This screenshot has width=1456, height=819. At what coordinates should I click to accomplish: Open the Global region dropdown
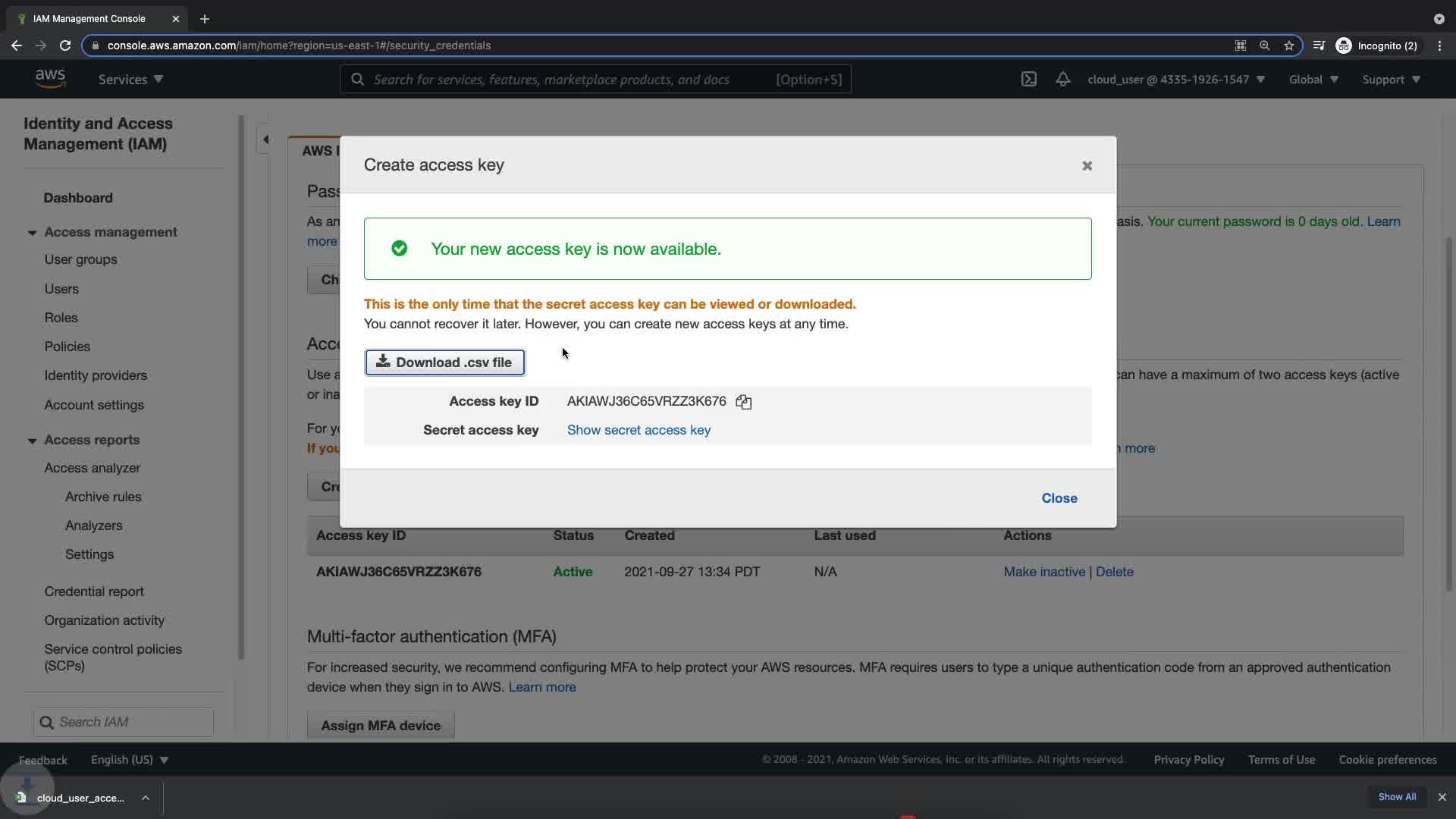click(x=1313, y=80)
